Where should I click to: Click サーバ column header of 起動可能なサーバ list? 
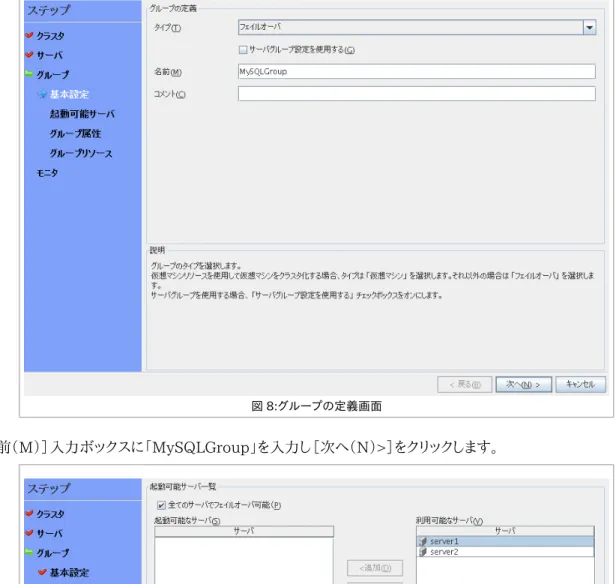(x=244, y=531)
